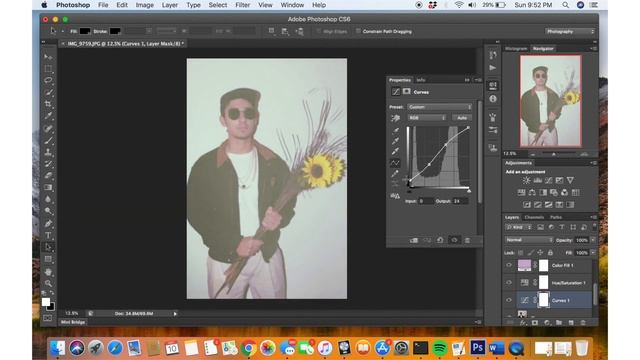This screenshot has height=360, width=640.
Task: Toggle the Align Edges checkbox
Action: click(319, 31)
